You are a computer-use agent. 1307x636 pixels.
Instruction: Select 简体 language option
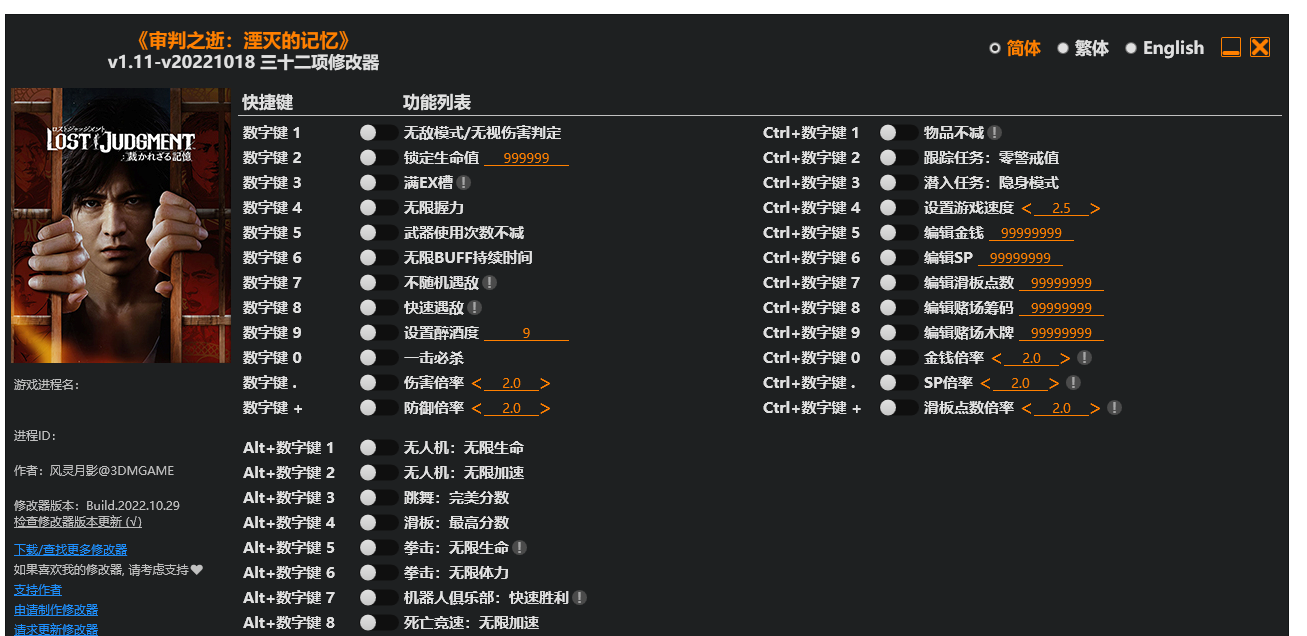1015,48
